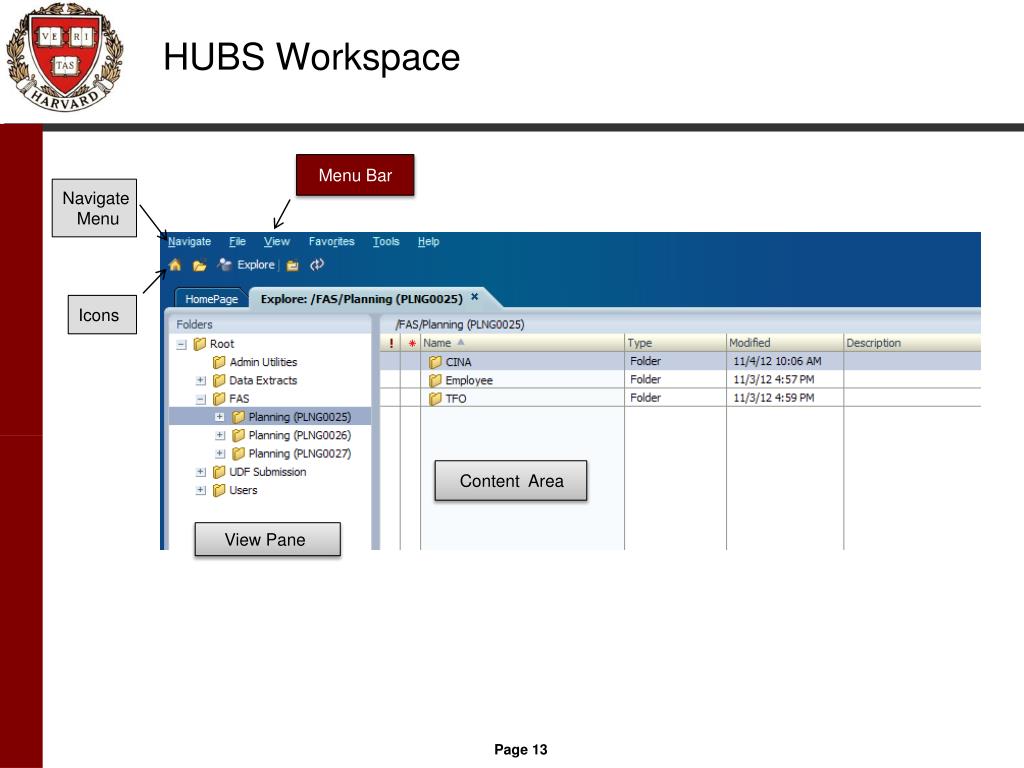
Task: Sort by the Name column header
Action: click(522, 343)
